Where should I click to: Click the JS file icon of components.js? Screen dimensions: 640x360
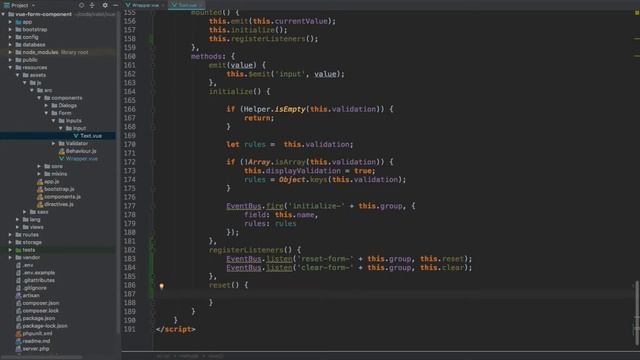(40, 197)
